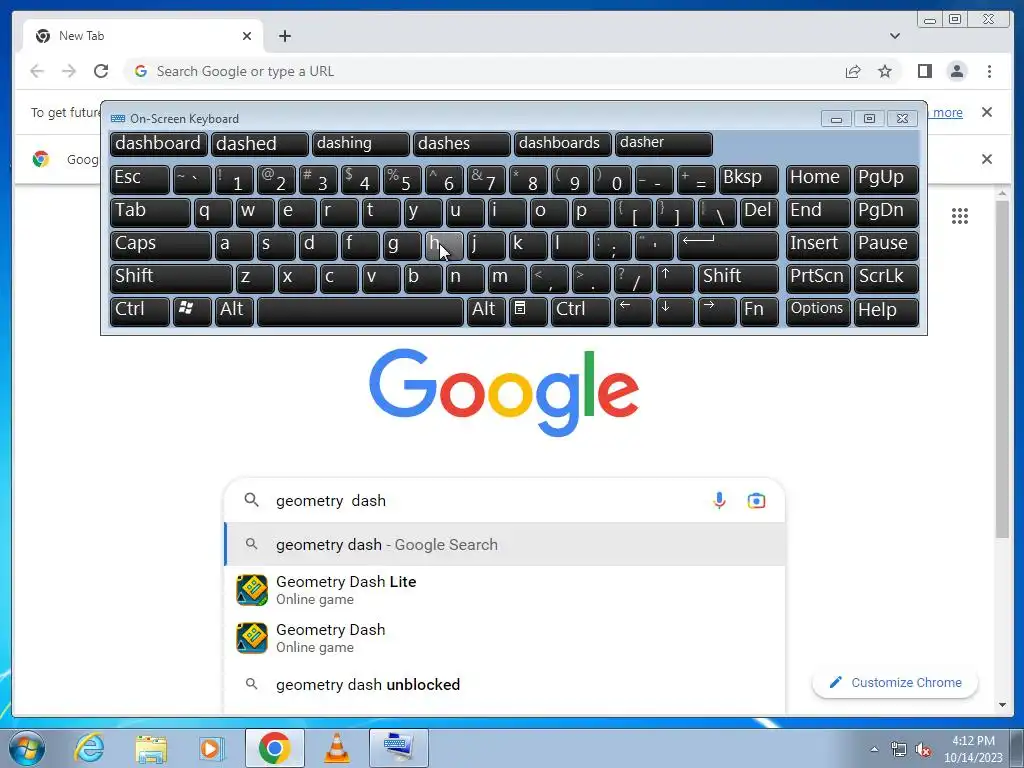The width and height of the screenshot is (1024, 768).
Task: Click the left arrow key on the keyboard
Action: pos(633,311)
